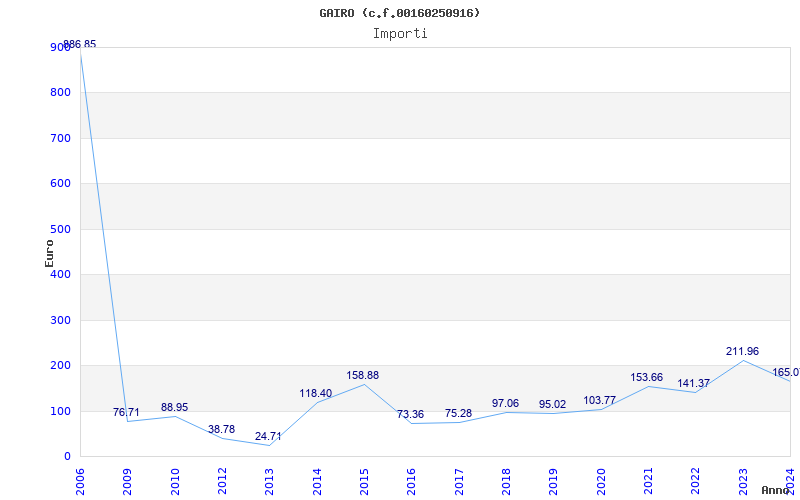Click the chart title GAIRO (c.f.00160250916)
Screen dimensions: 800x500
(400, 13)
